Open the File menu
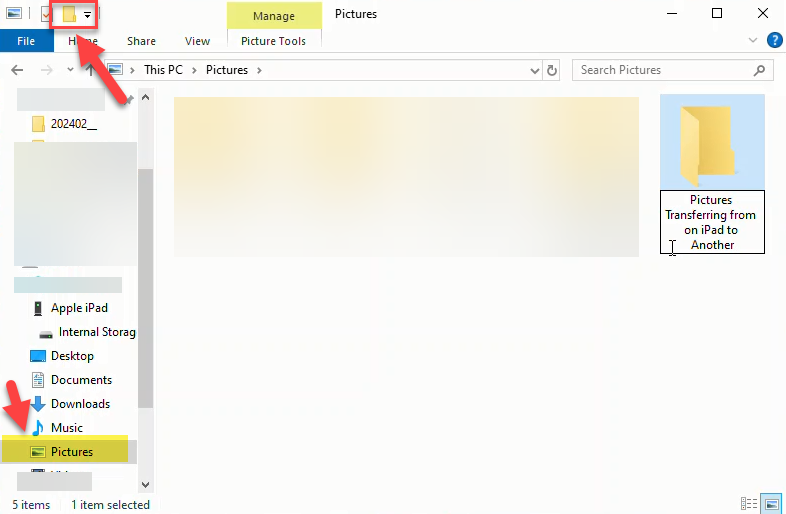The image size is (786, 514). [x=26, y=41]
